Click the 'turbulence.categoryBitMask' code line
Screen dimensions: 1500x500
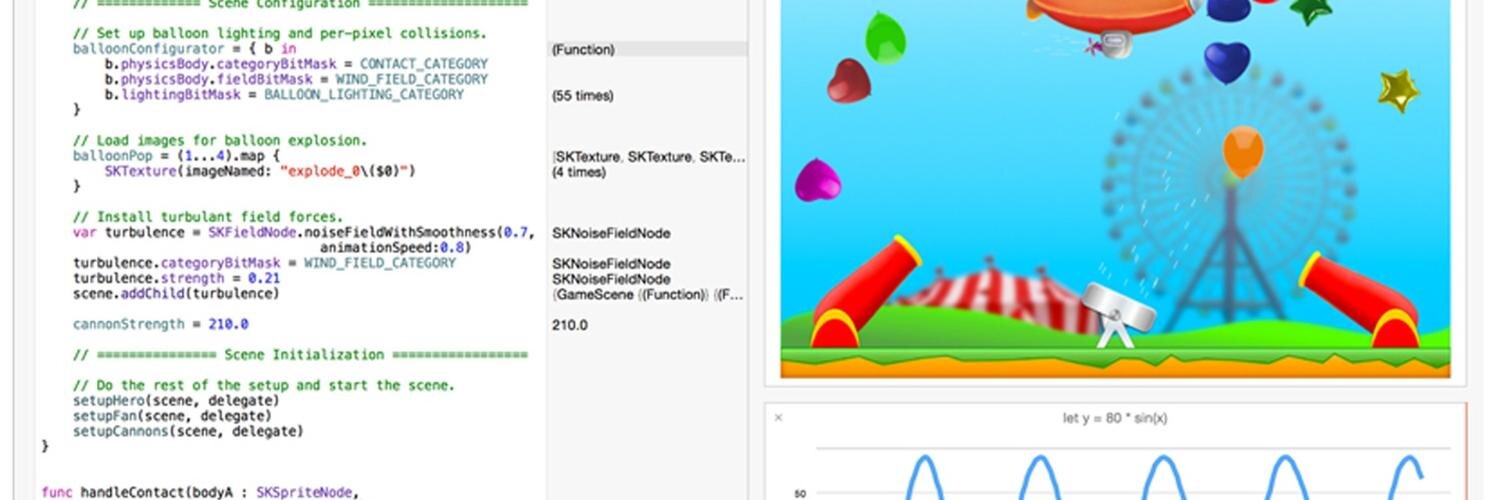264,263
